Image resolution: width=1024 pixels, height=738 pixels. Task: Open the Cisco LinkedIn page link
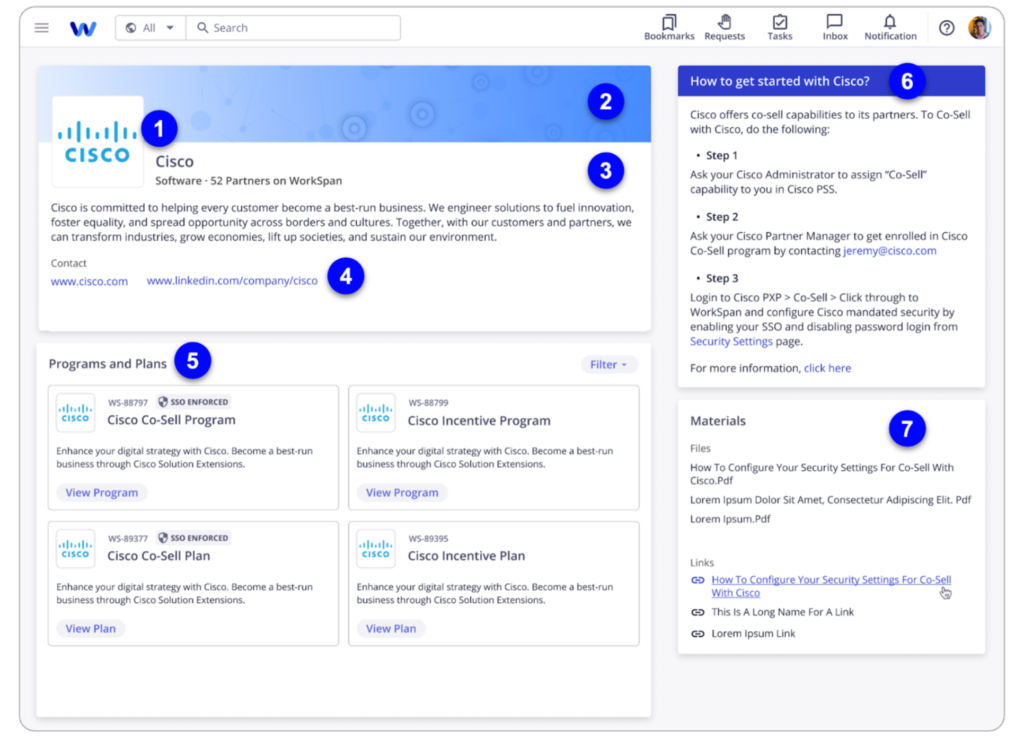(x=232, y=281)
